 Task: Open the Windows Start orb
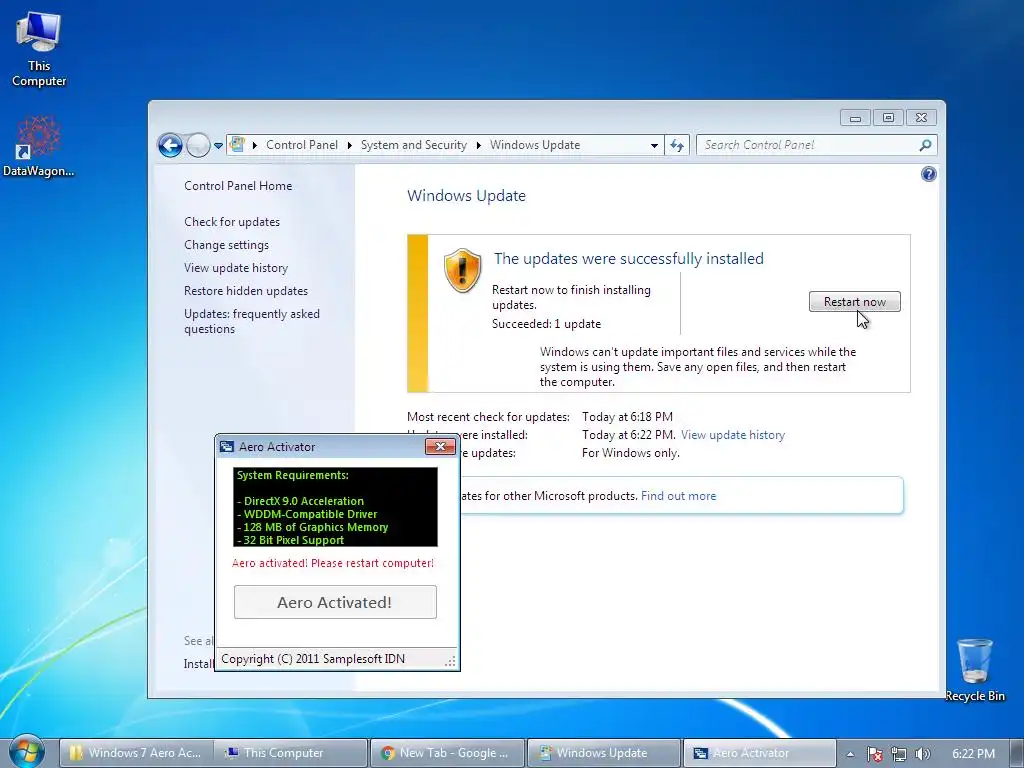click(27, 752)
